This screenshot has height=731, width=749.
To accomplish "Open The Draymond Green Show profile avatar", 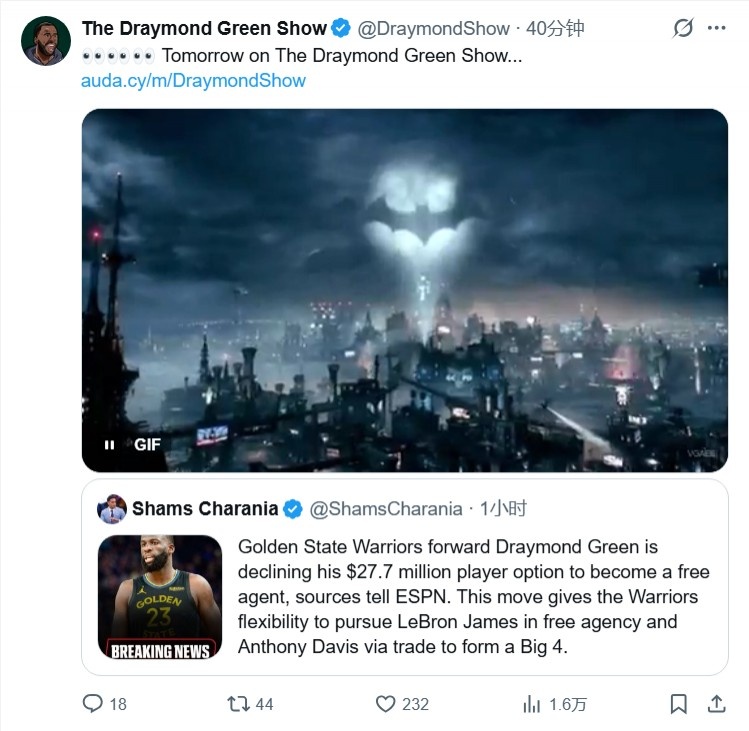I will point(46,41).
